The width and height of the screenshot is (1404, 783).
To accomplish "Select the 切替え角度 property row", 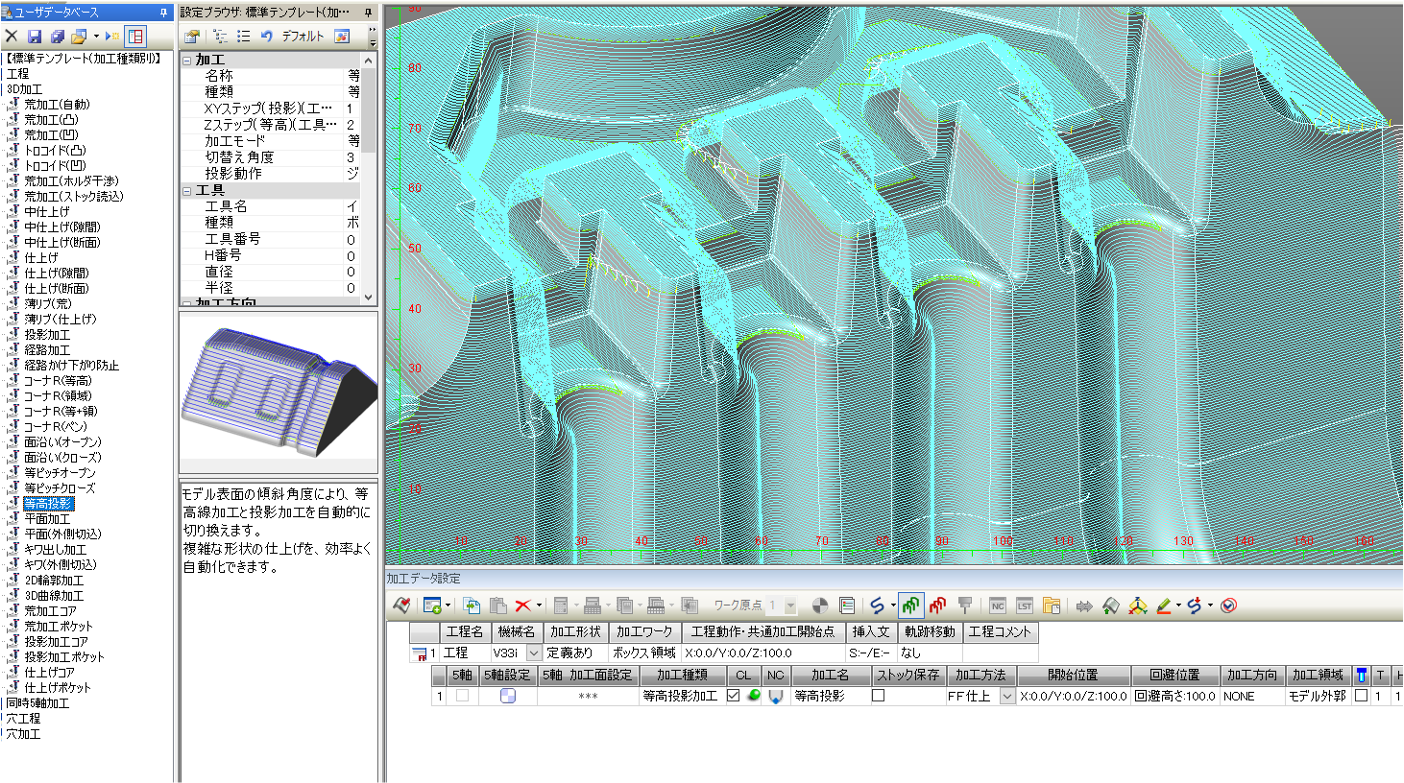I will pos(270,157).
